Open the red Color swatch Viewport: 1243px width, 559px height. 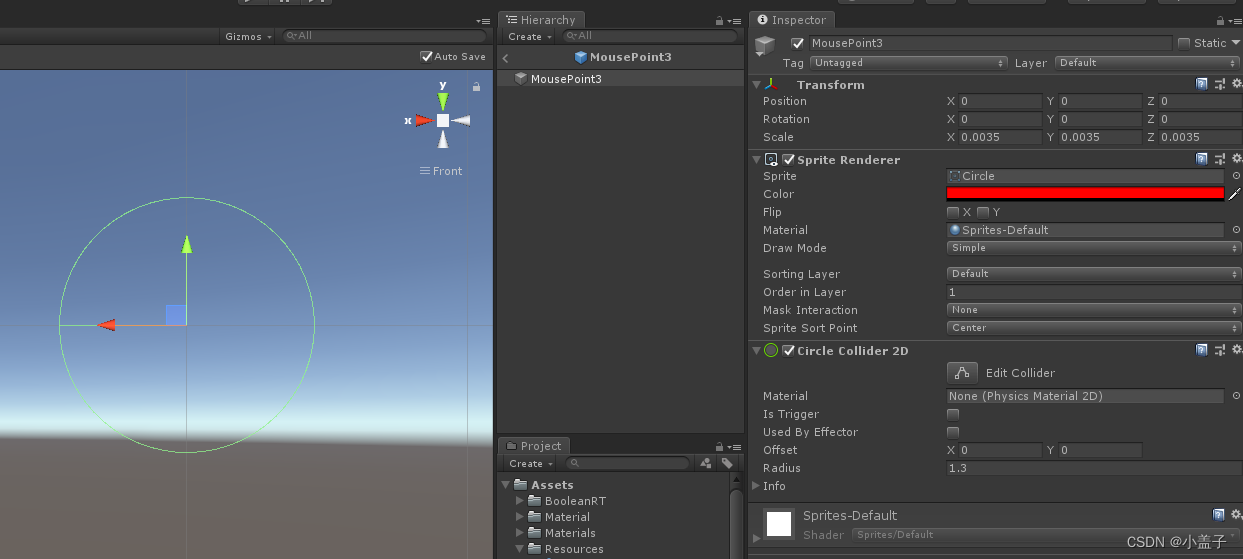tap(1085, 194)
